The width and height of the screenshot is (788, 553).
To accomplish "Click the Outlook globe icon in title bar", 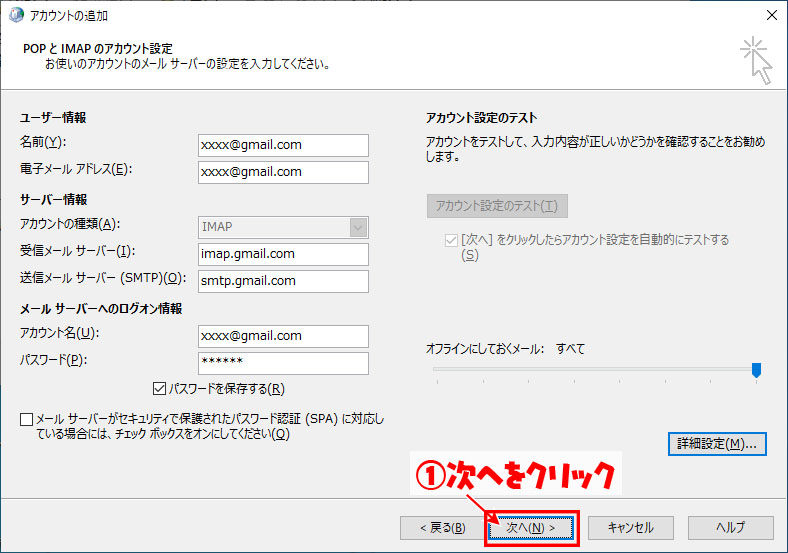I will point(16,15).
